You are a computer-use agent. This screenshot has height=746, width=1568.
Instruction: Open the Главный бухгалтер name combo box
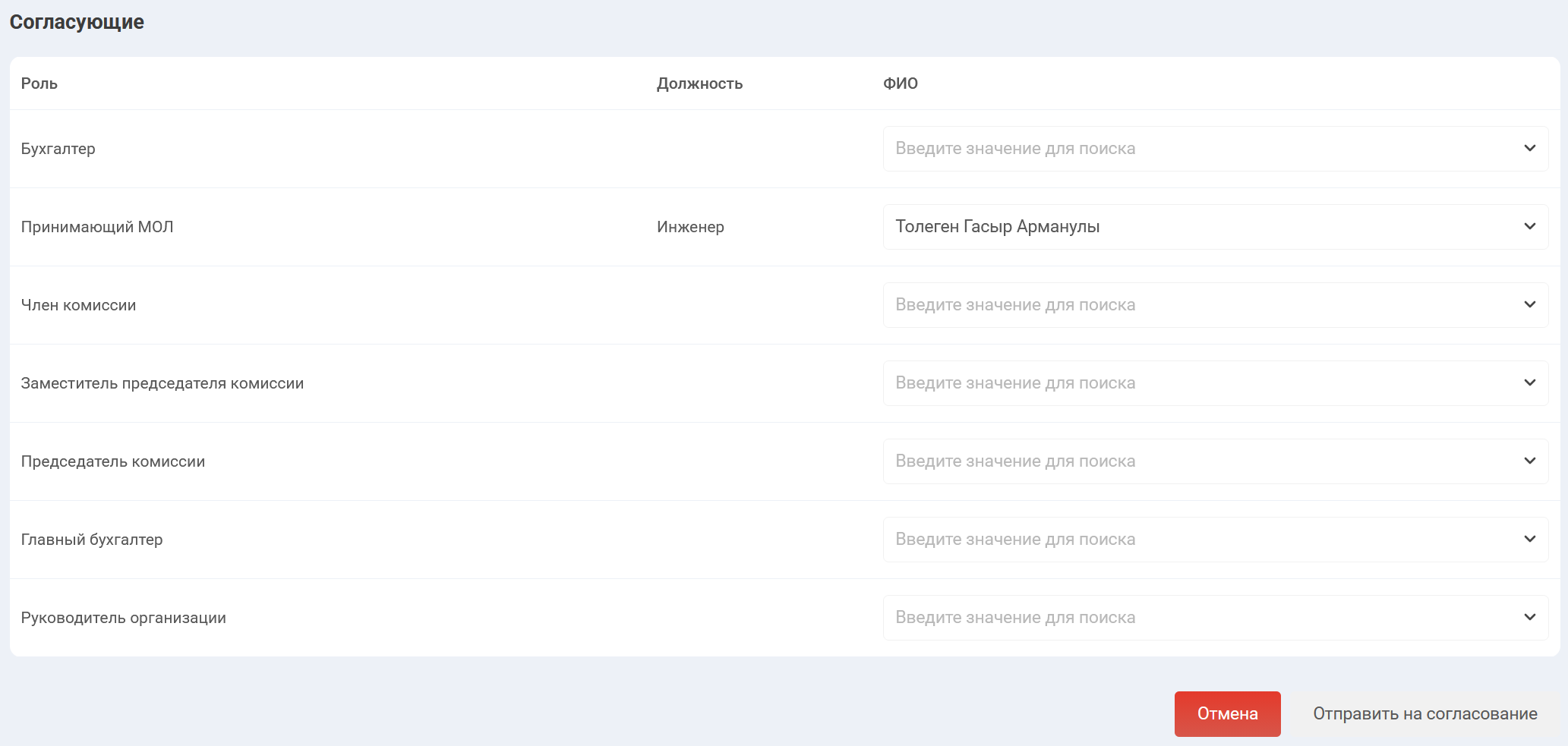[1200, 540]
